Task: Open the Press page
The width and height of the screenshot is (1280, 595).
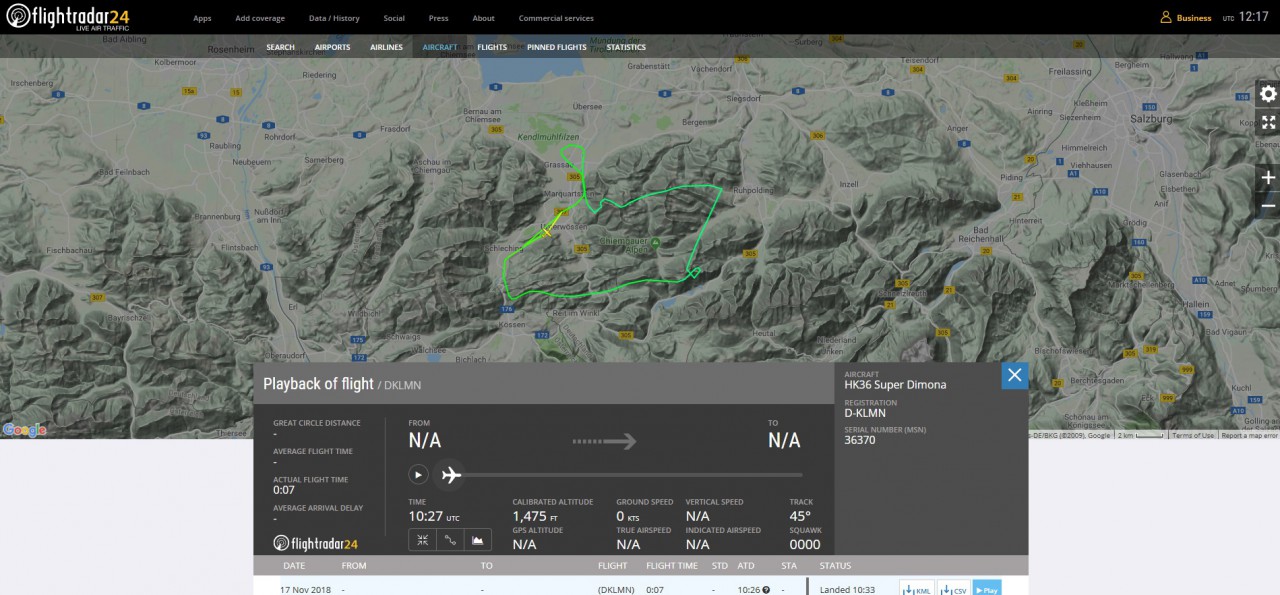Action: click(x=438, y=18)
